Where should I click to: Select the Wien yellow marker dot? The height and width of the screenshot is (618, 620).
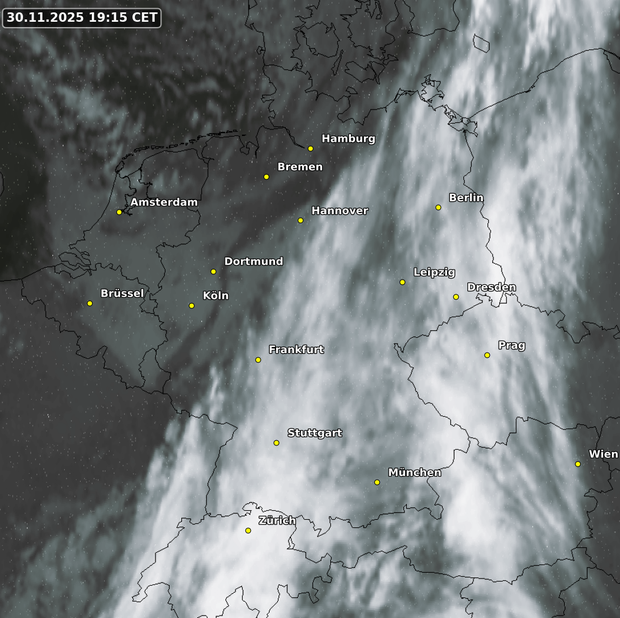click(578, 464)
